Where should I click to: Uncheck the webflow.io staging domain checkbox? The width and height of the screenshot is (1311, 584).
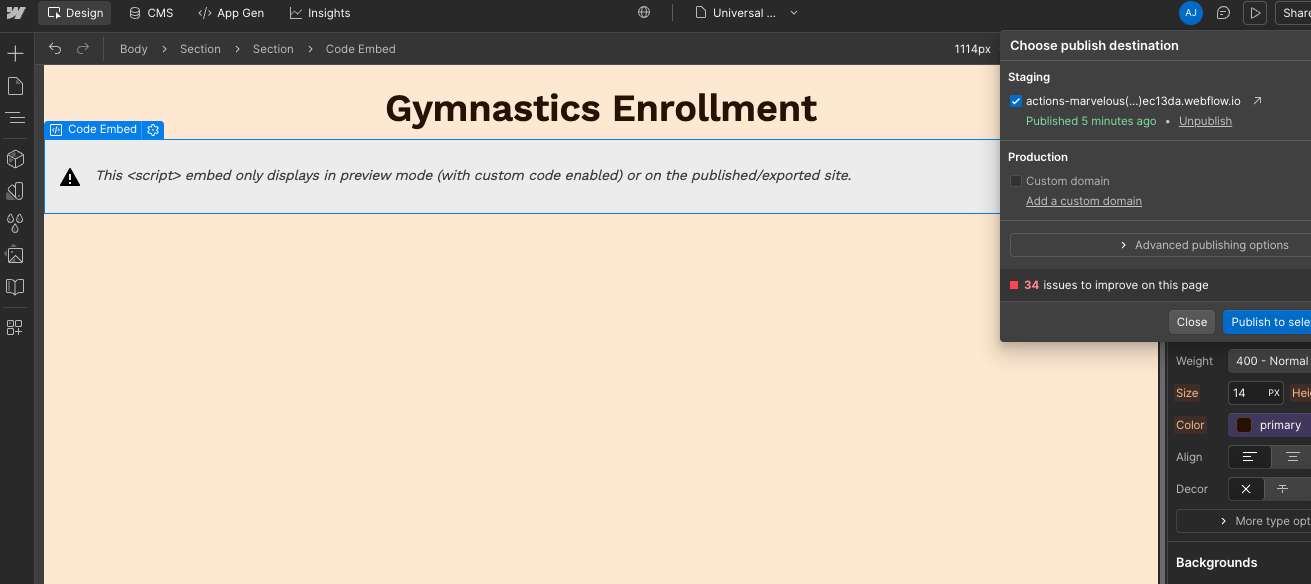point(1016,101)
